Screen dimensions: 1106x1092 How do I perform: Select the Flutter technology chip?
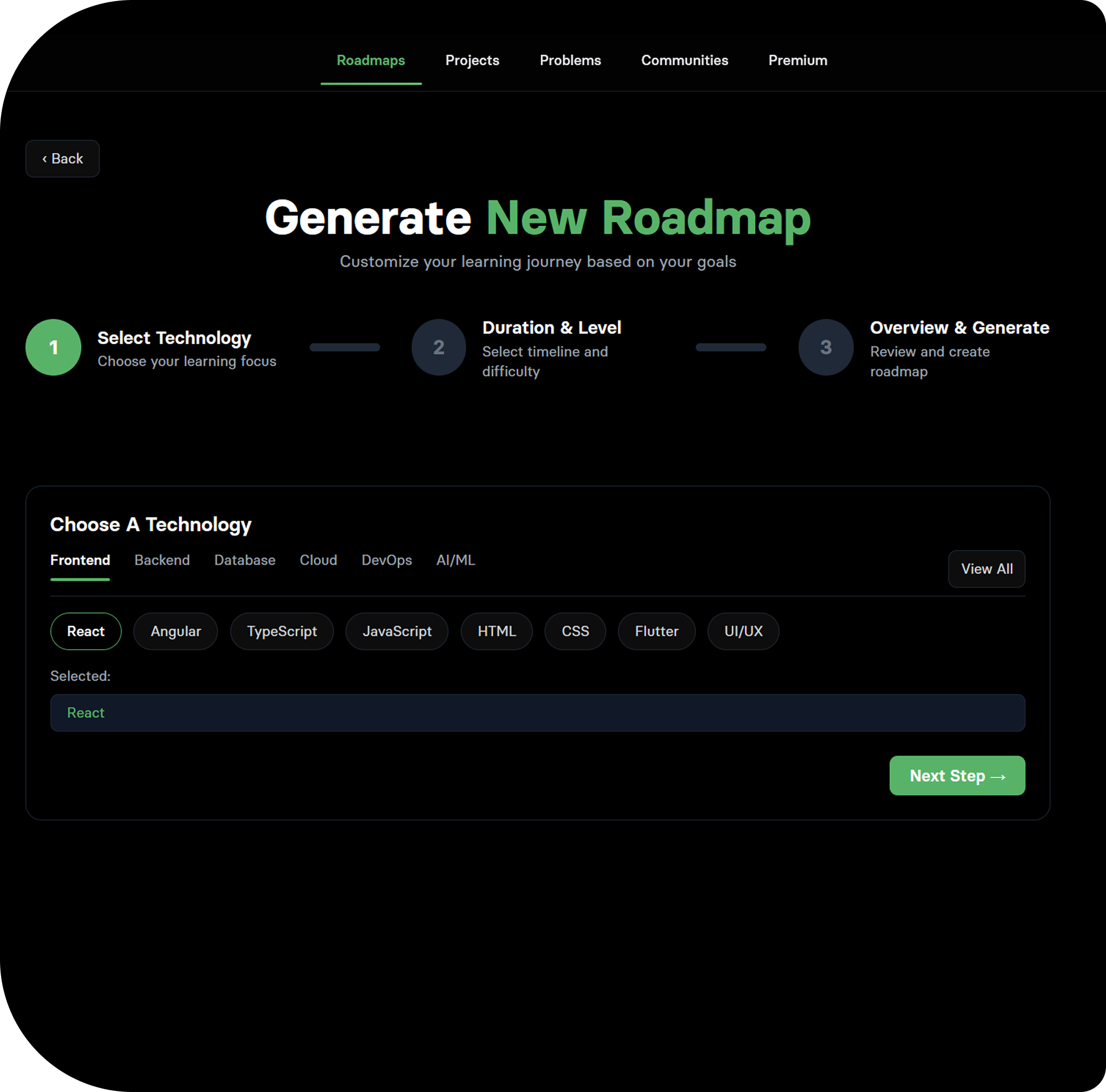point(656,630)
